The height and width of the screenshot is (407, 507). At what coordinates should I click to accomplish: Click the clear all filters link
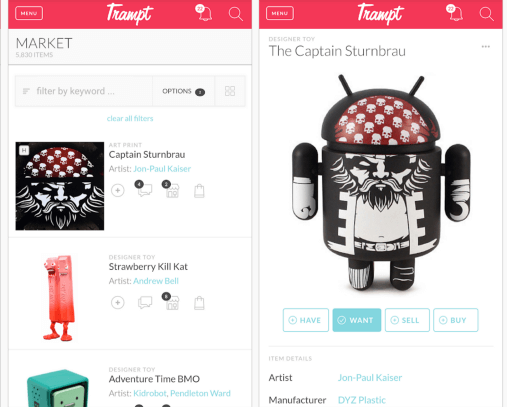tap(130, 118)
